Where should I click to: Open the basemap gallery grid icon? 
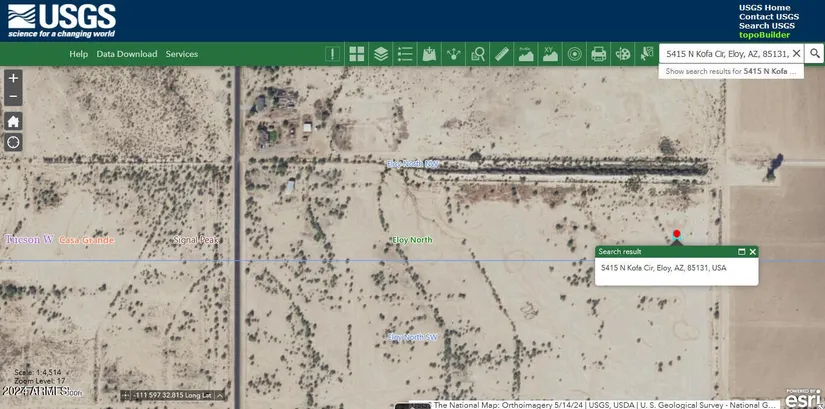click(357, 54)
